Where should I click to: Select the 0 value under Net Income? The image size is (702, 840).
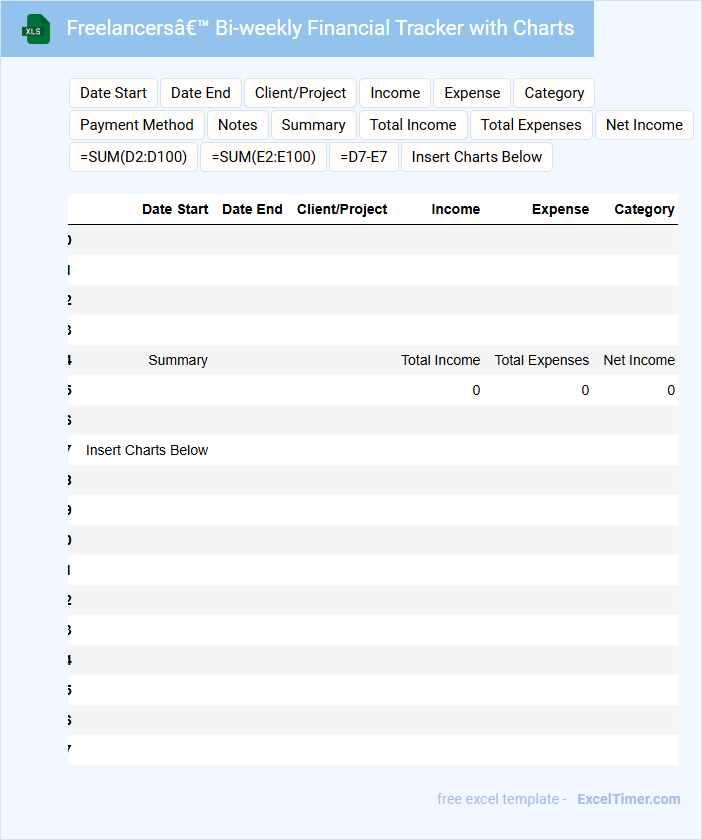pos(671,390)
